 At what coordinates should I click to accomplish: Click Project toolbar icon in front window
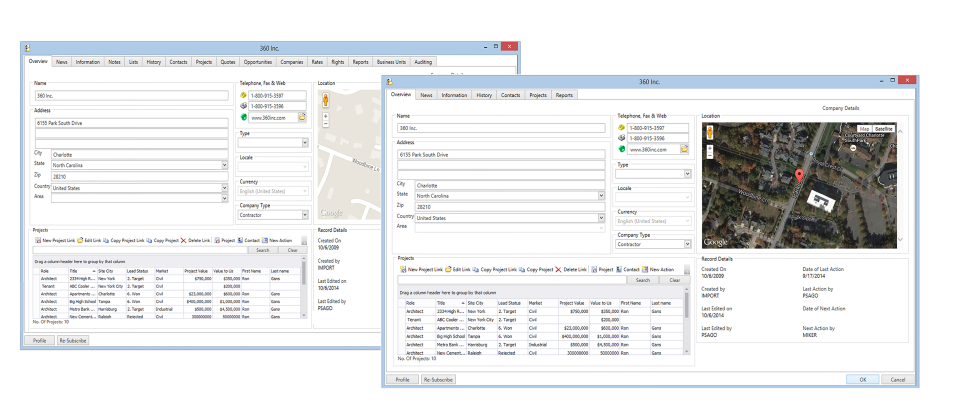594,269
